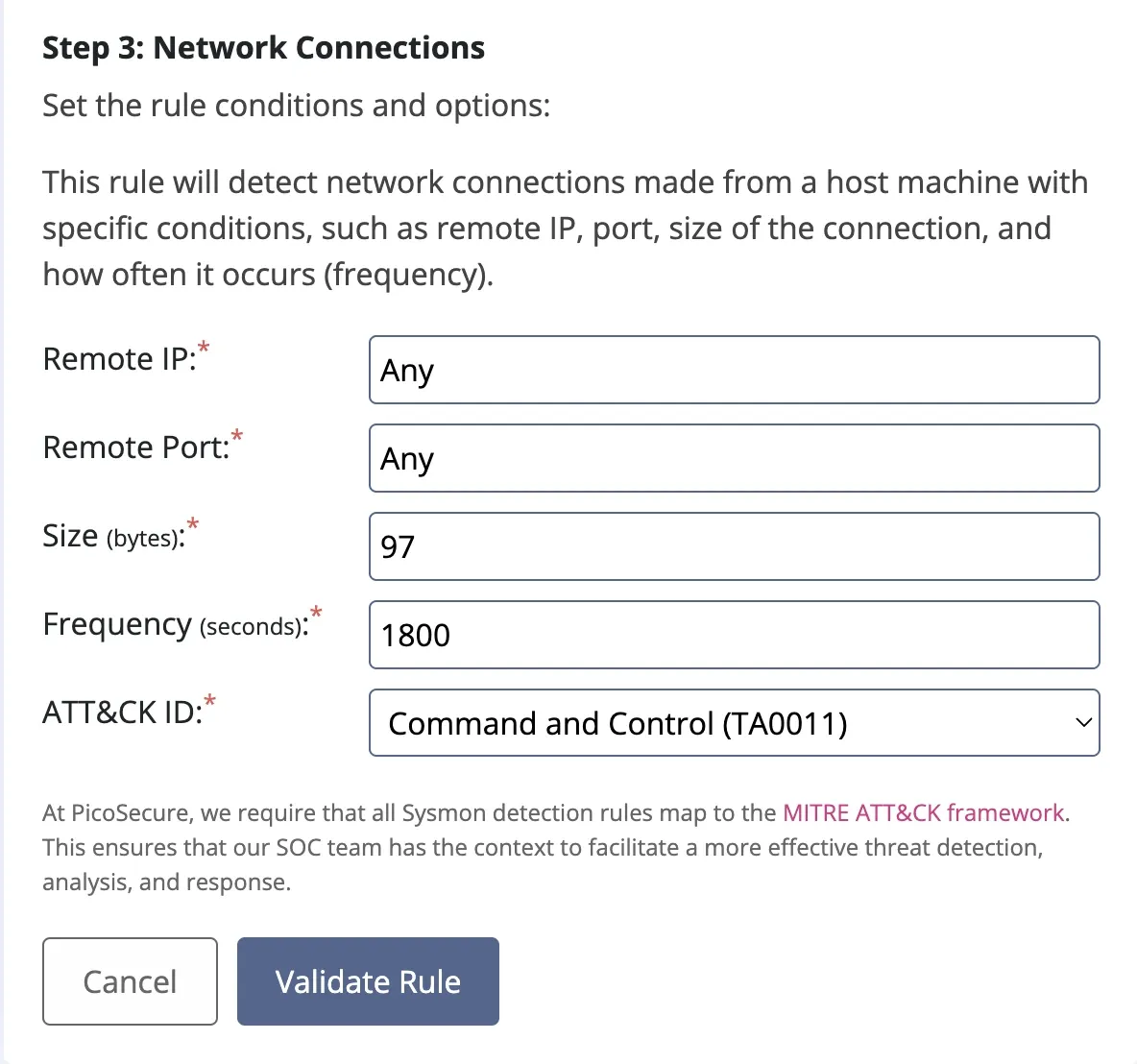
Task: Click the Size (bytes) label
Action: (x=114, y=536)
